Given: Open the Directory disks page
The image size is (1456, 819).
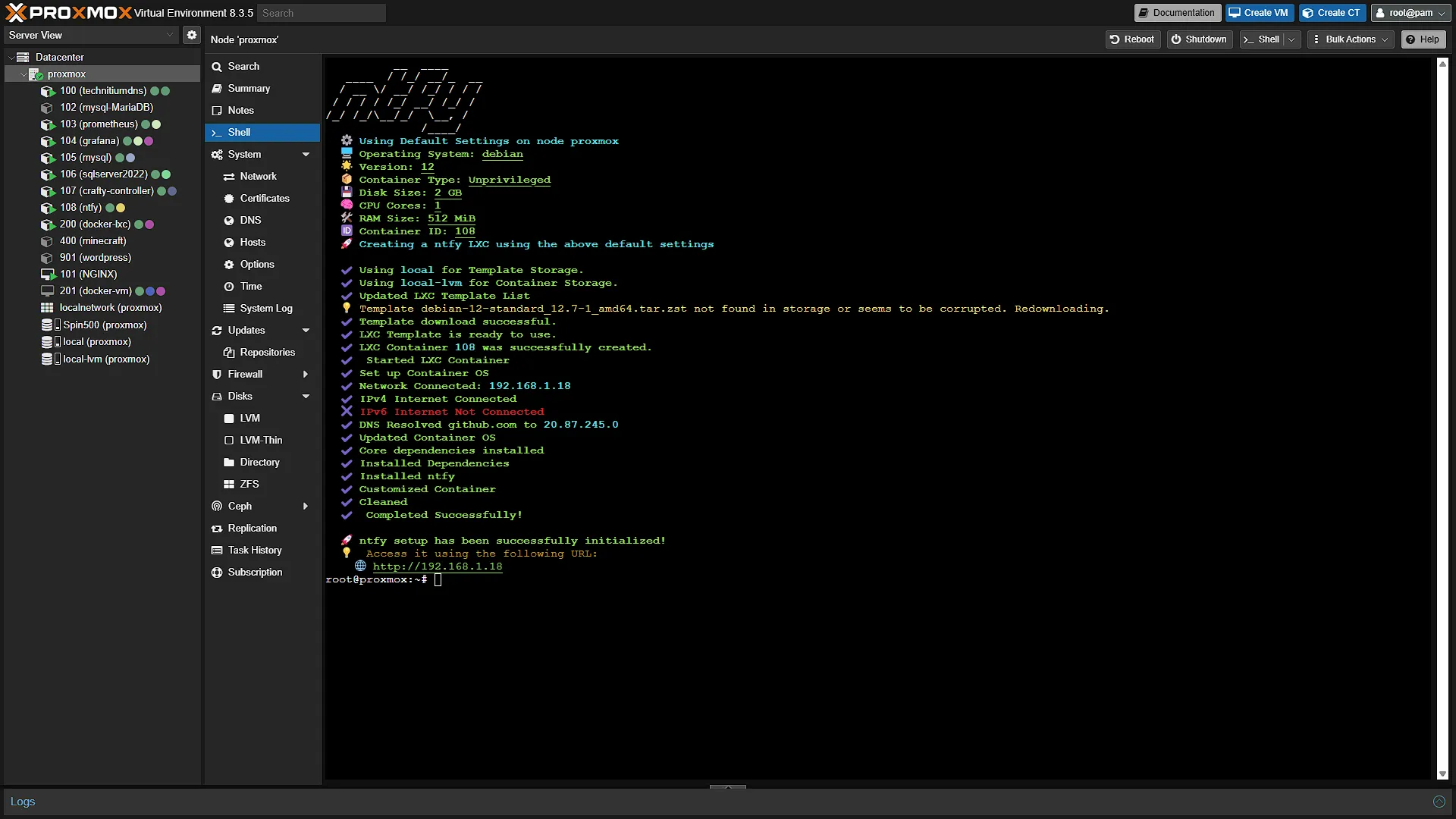Looking at the screenshot, I should click(262, 463).
